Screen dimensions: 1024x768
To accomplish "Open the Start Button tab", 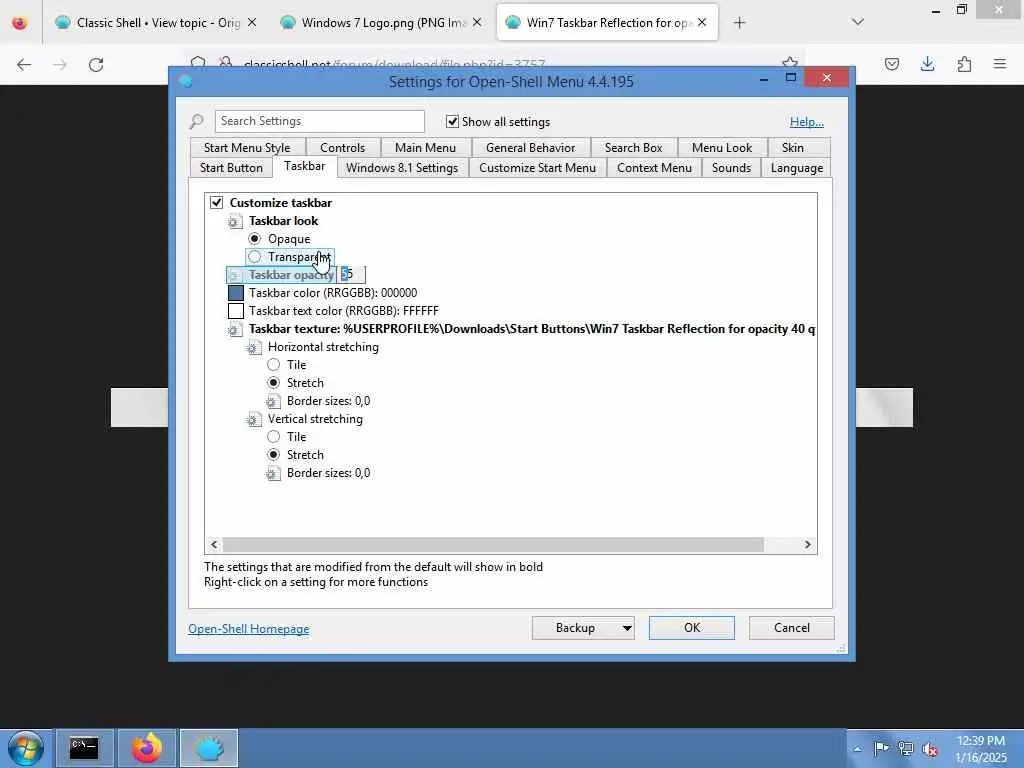I will pyautogui.click(x=231, y=168).
